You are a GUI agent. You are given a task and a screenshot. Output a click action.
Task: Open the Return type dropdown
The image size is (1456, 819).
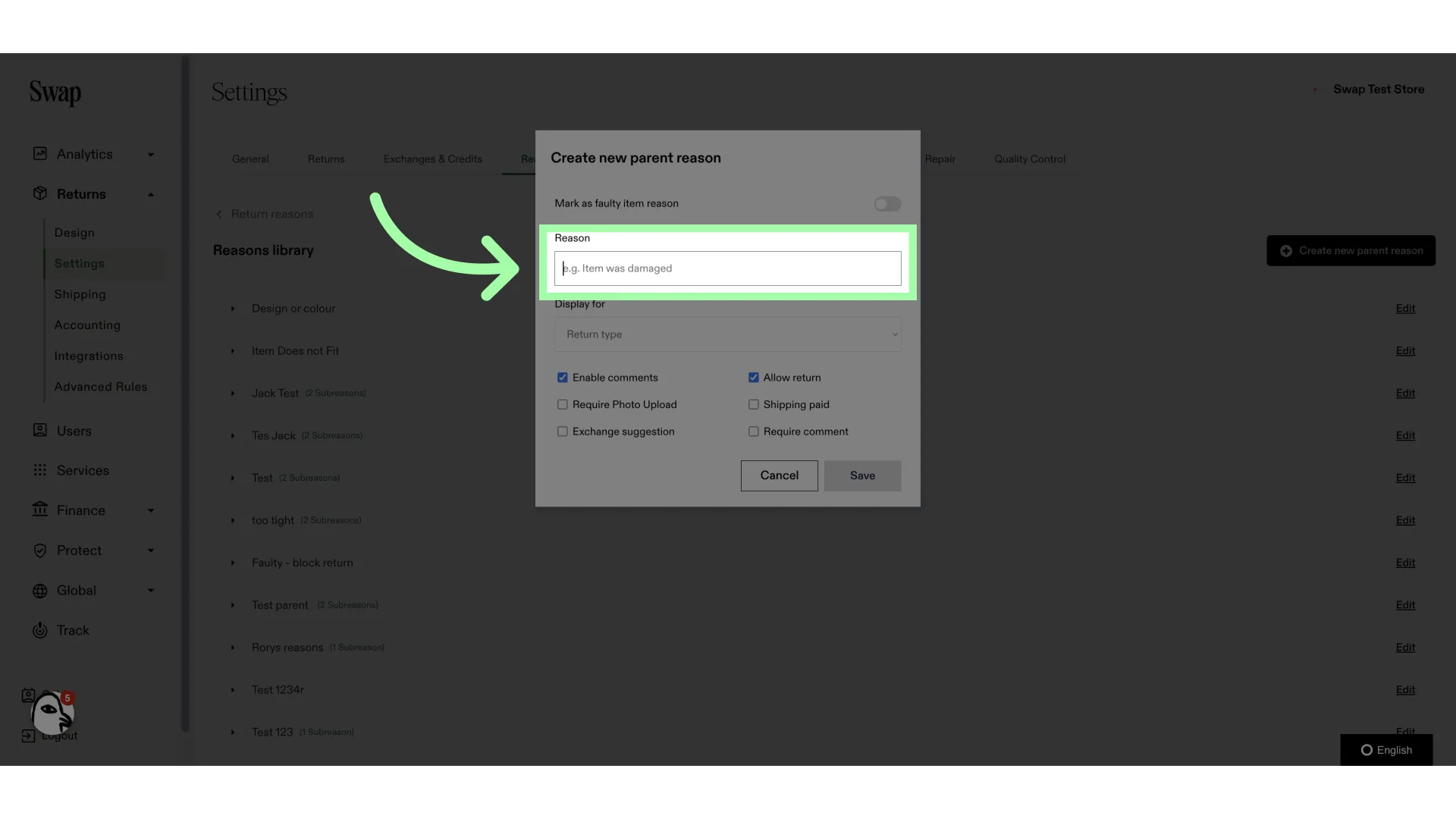(728, 334)
